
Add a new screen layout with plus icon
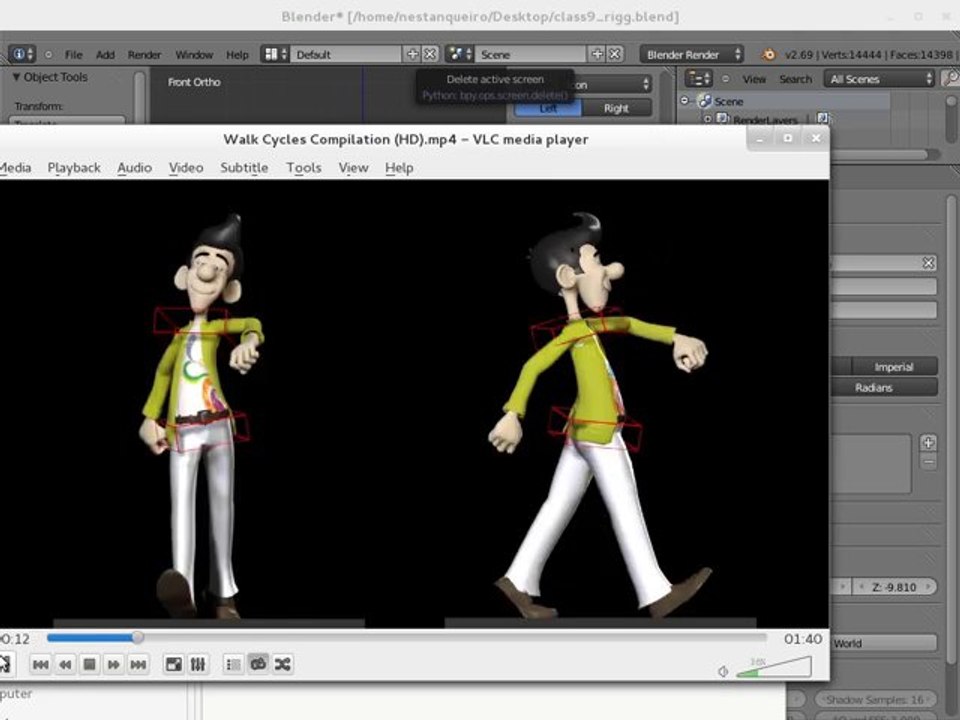[x=412, y=54]
